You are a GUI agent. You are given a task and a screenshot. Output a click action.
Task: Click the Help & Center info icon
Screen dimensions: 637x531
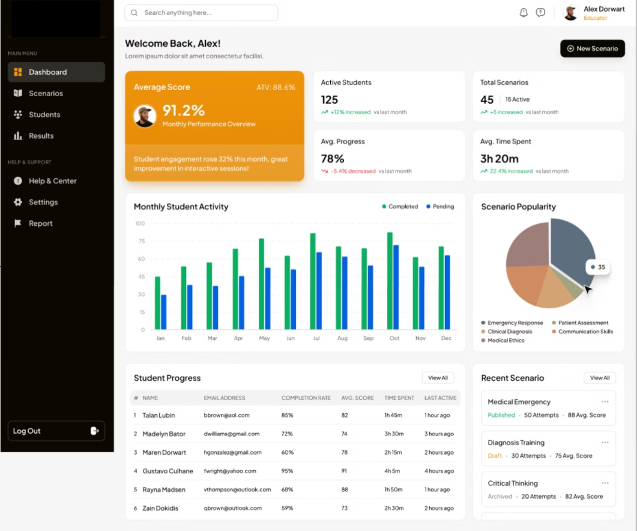[18, 181]
